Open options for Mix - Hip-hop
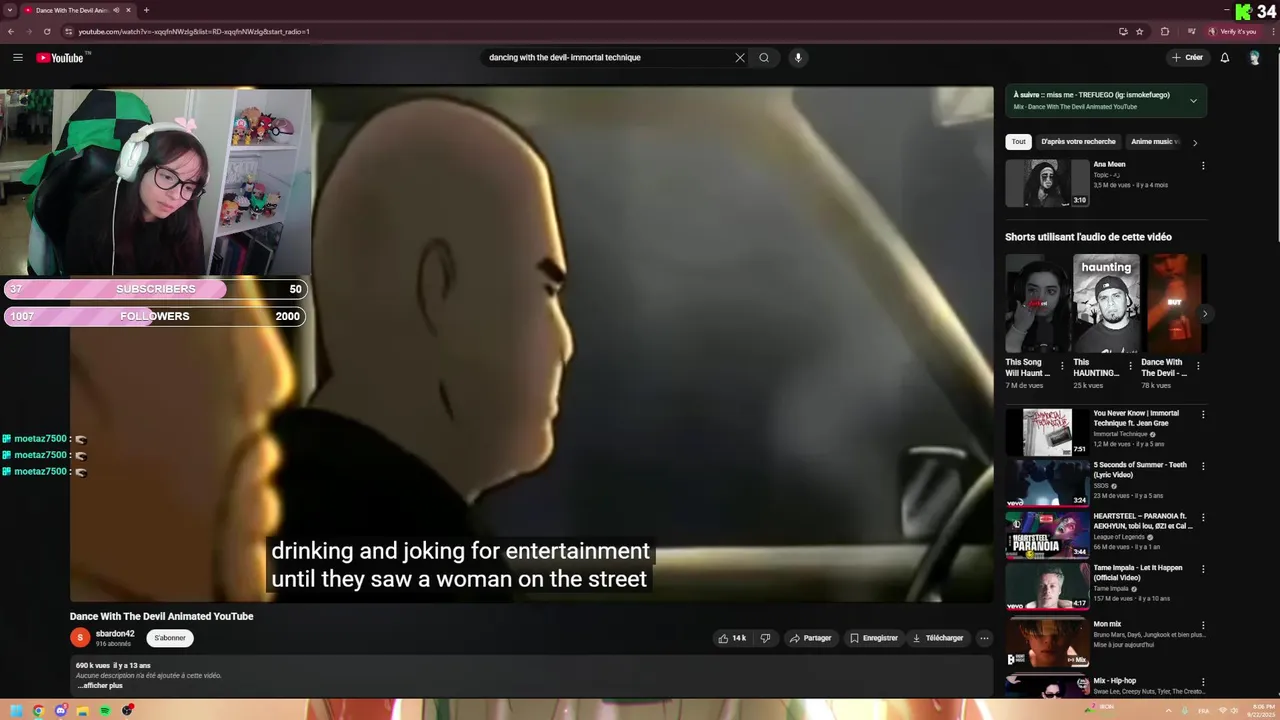Screen dimensions: 1280x720 point(1203,682)
